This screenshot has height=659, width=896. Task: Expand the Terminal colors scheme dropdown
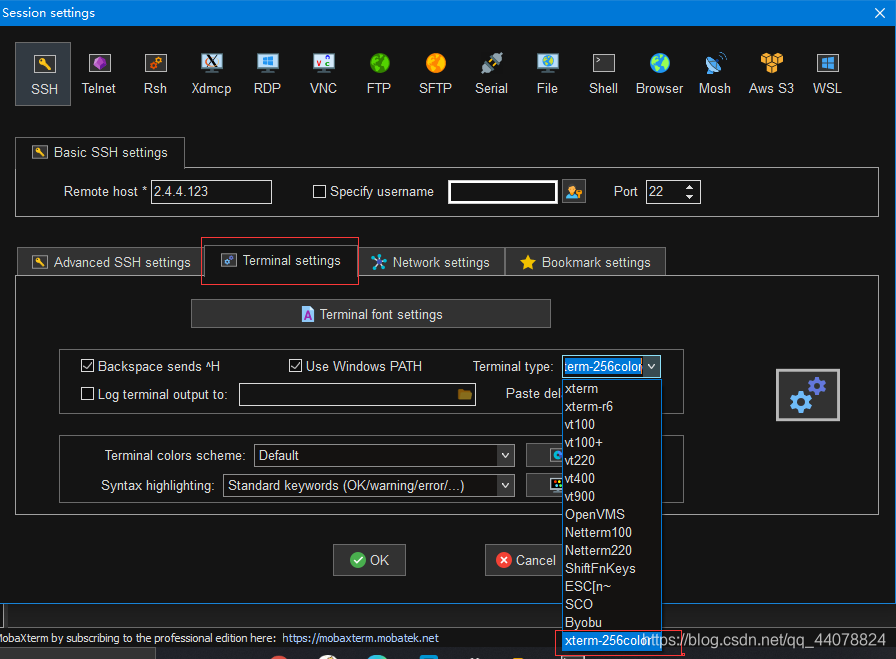pyautogui.click(x=505, y=456)
